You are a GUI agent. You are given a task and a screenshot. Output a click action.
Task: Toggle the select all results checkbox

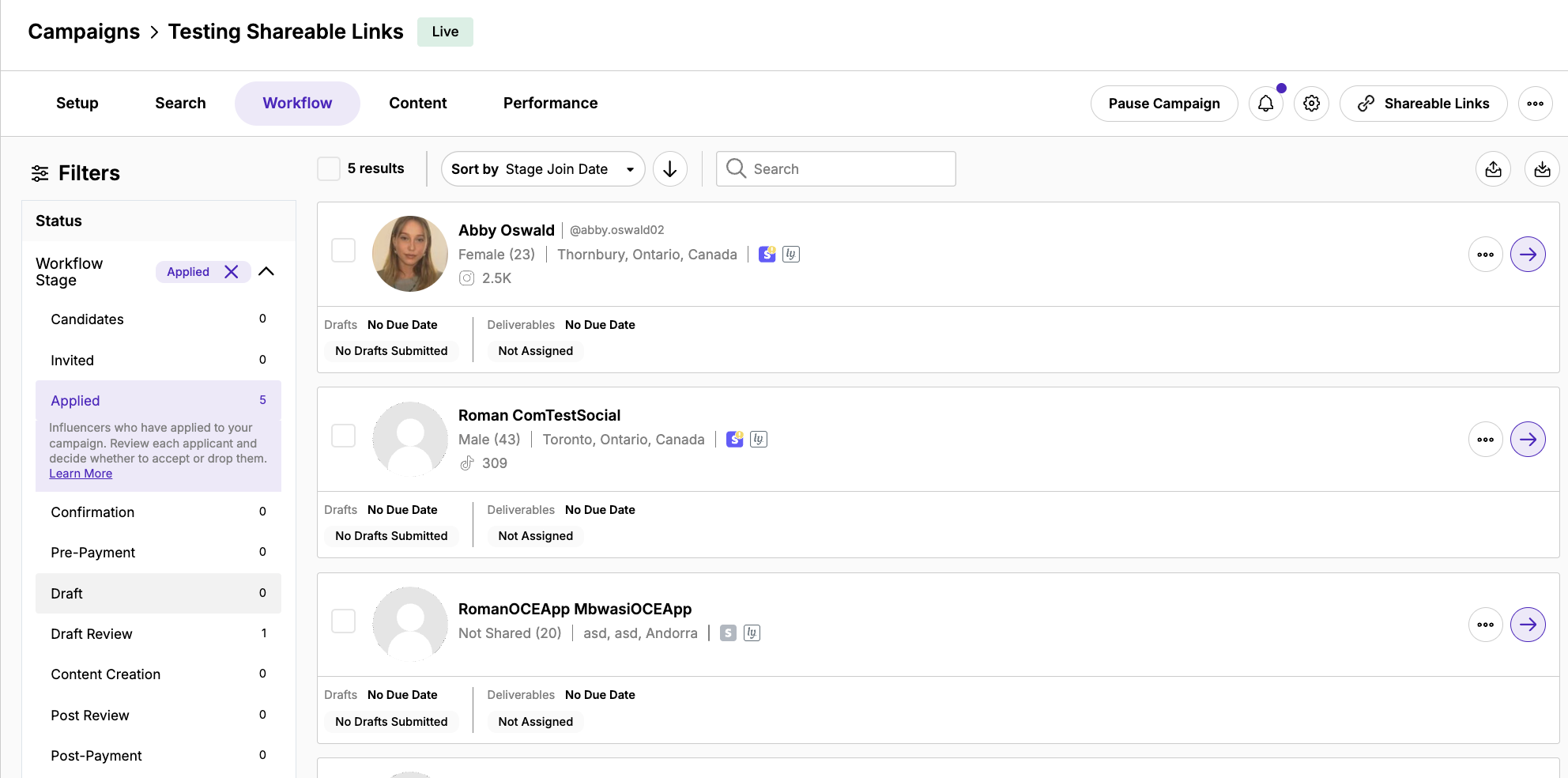click(x=329, y=168)
